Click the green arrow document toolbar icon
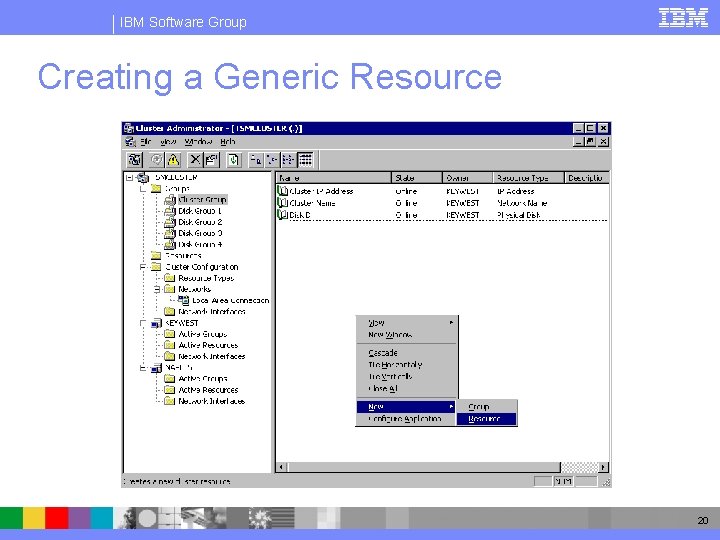This screenshot has width=720, height=540. (x=234, y=160)
